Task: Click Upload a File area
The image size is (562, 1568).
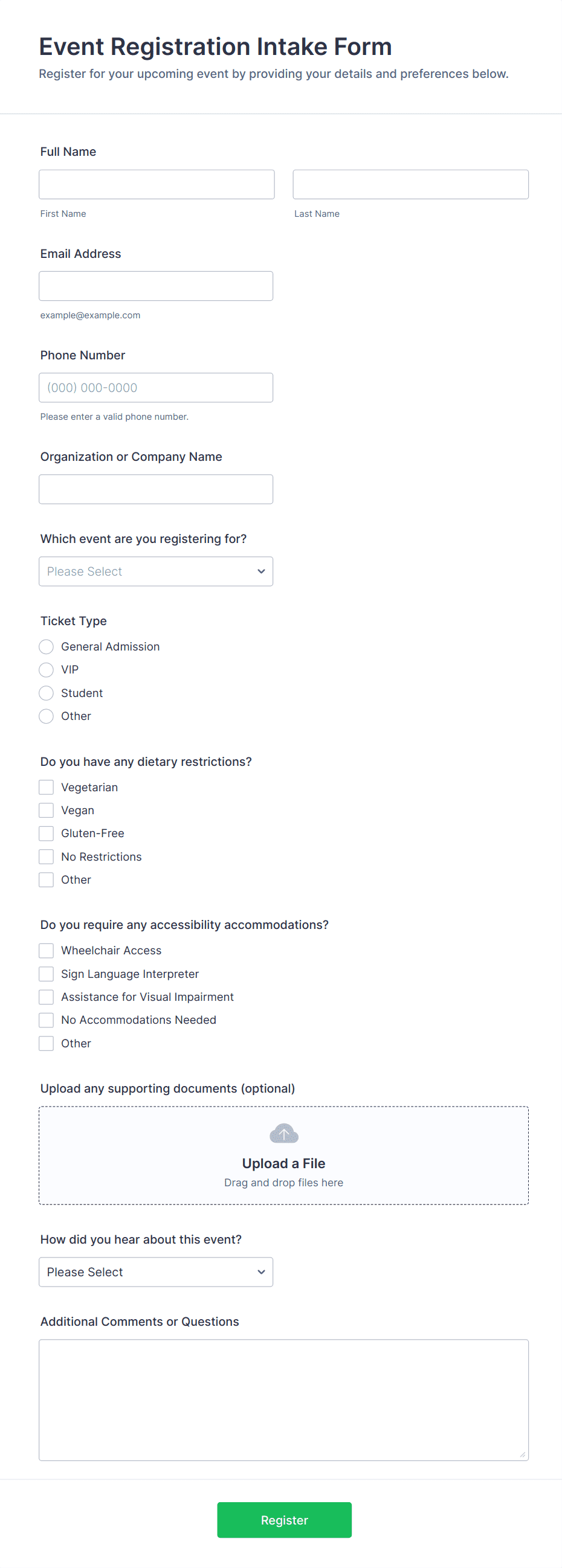Action: point(284,1163)
